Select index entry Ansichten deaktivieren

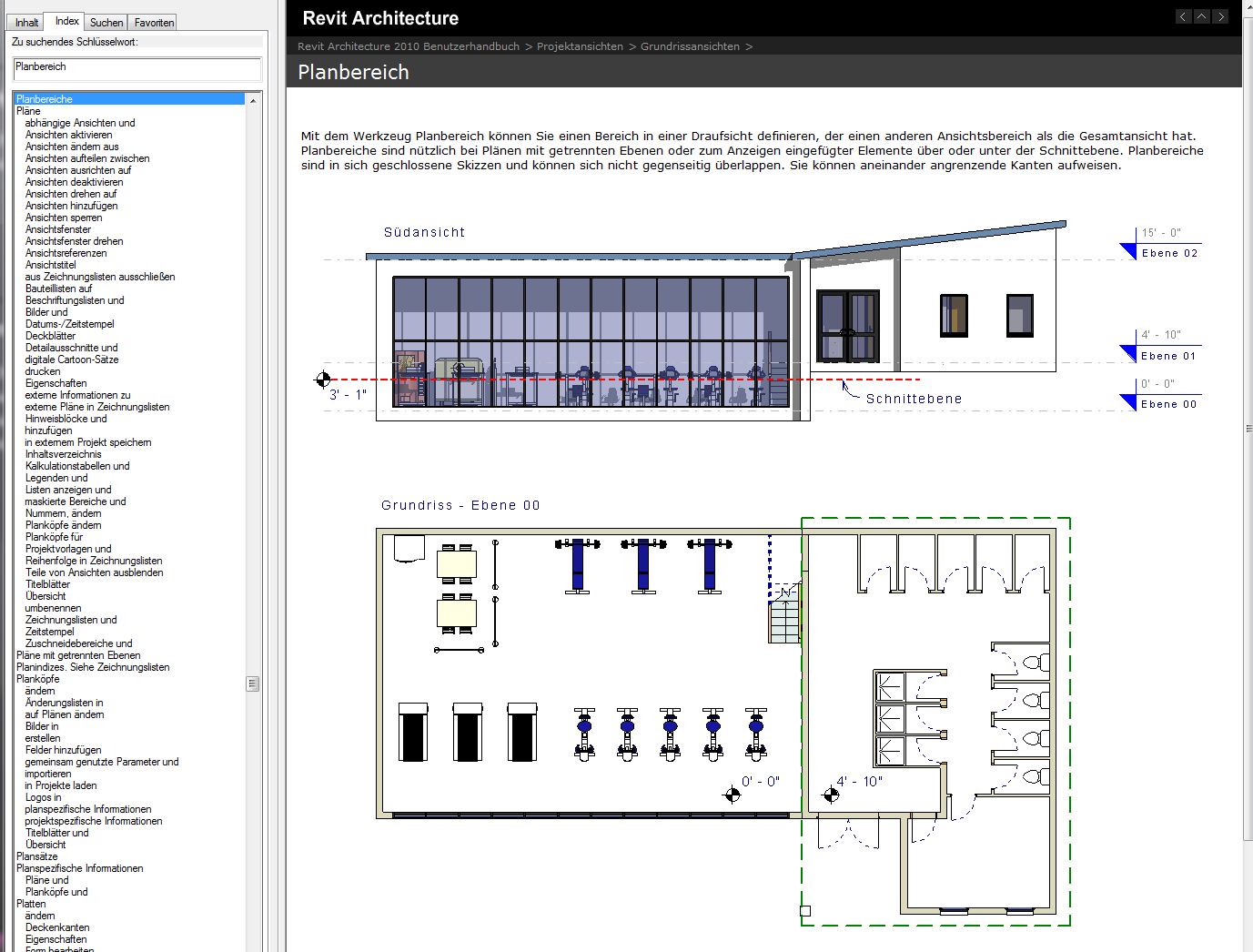(x=74, y=182)
